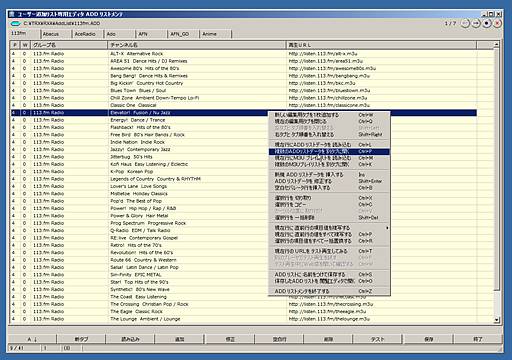Select the 'Chill Zone Ambient Down-Tempo' row

tap(243, 98)
